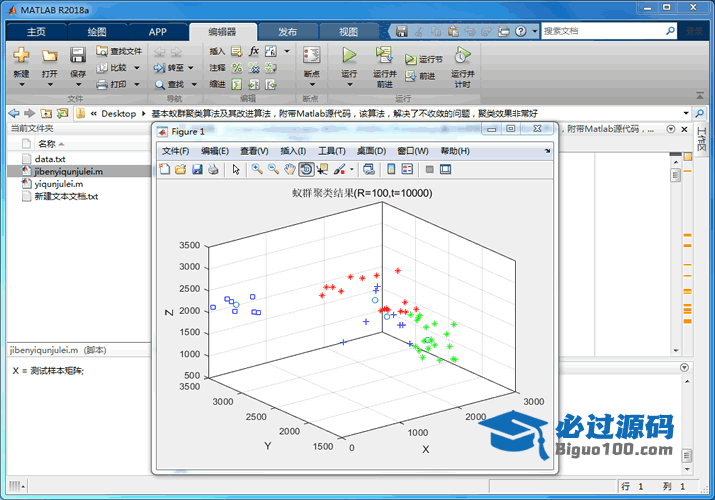Click New Figure icon in figure toolbar
The height and width of the screenshot is (500, 715).
point(165,170)
